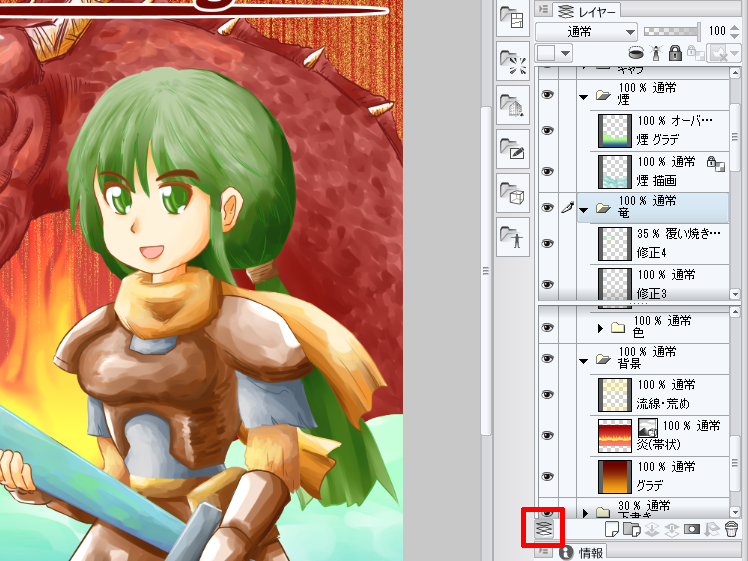748x561 pixels.
Task: Open the layer palette menu icon
Action: pos(543,9)
